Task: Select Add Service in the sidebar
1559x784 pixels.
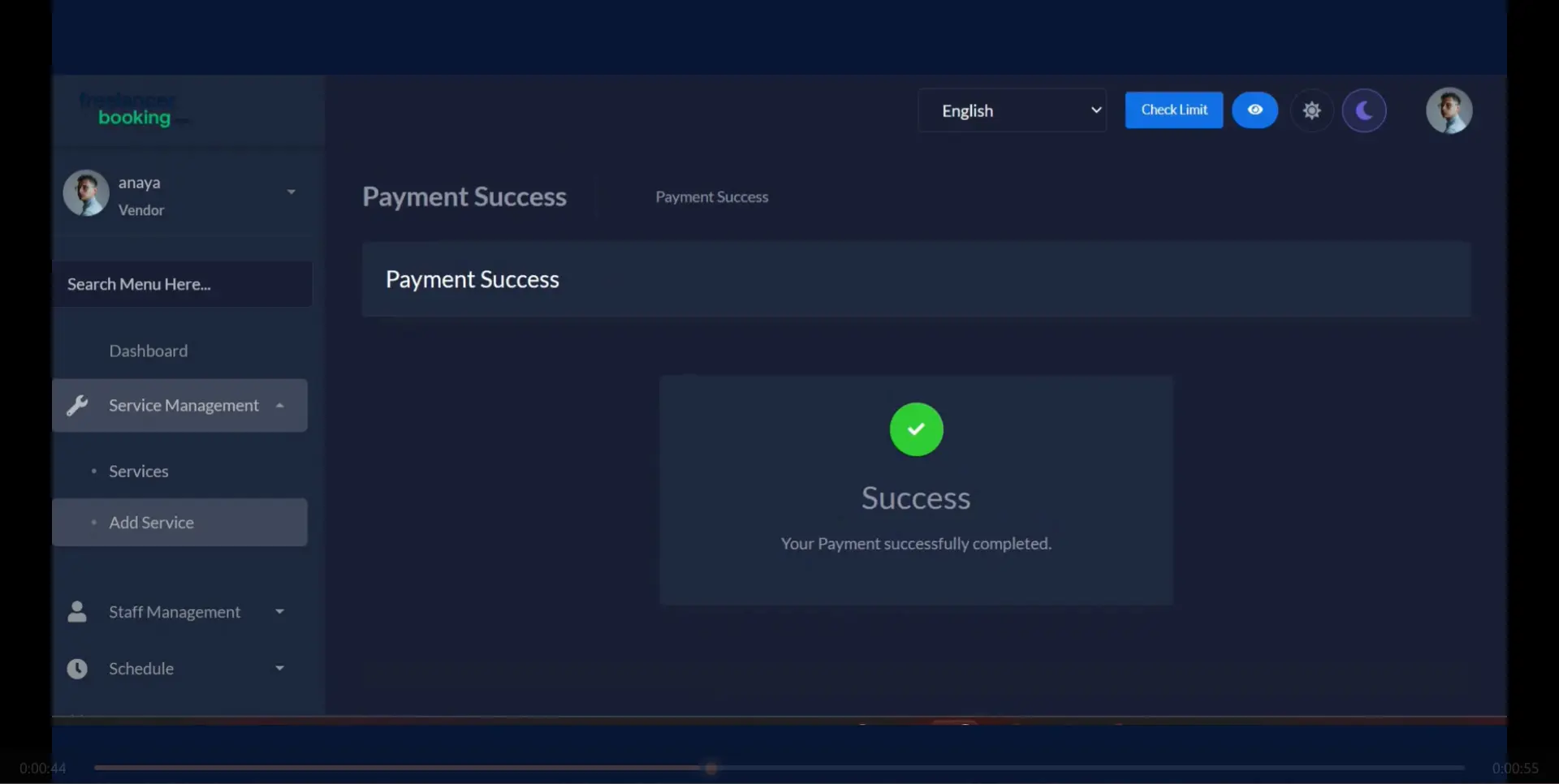Action: click(x=152, y=523)
